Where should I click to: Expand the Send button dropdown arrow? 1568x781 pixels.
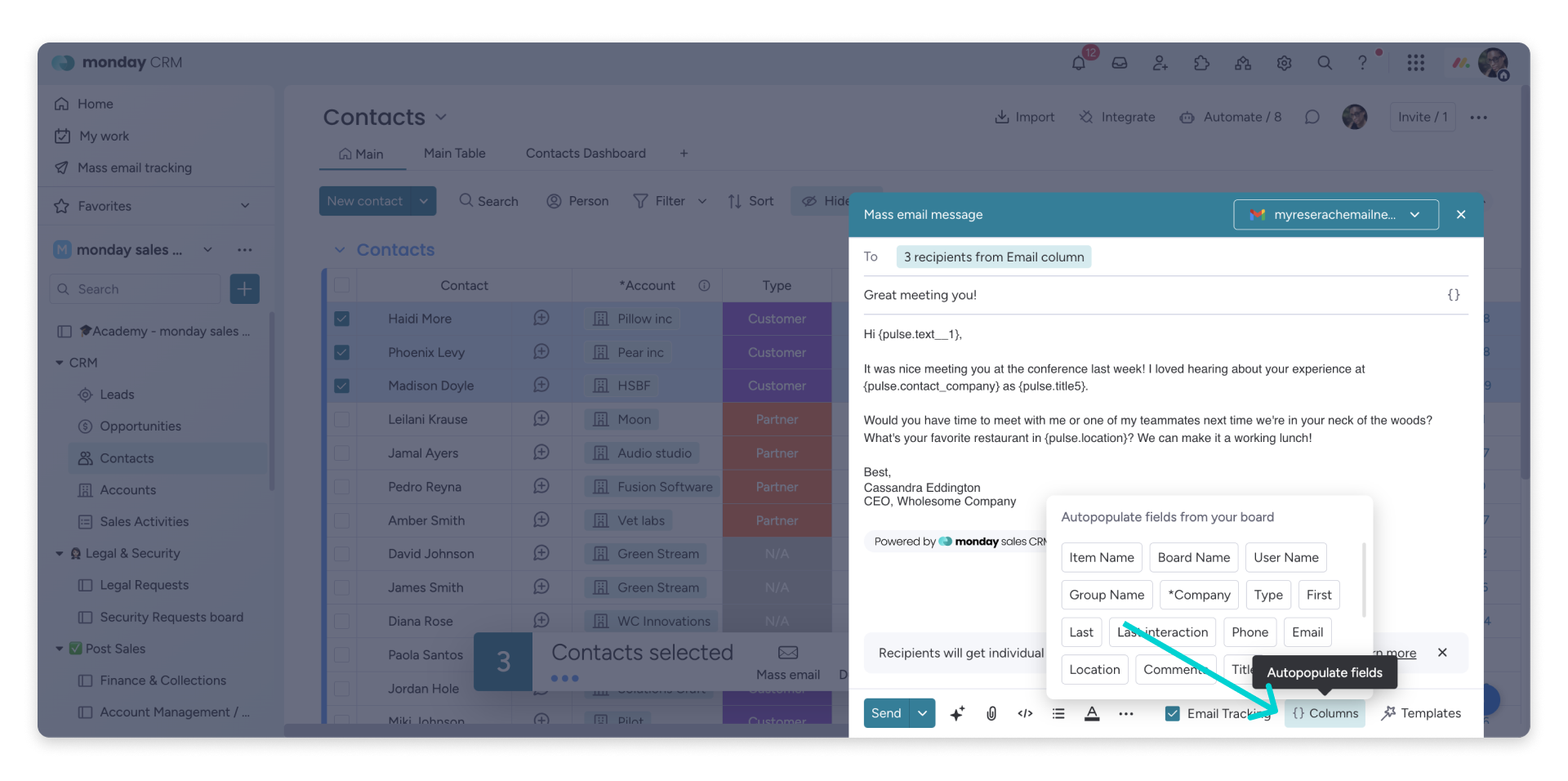922,712
